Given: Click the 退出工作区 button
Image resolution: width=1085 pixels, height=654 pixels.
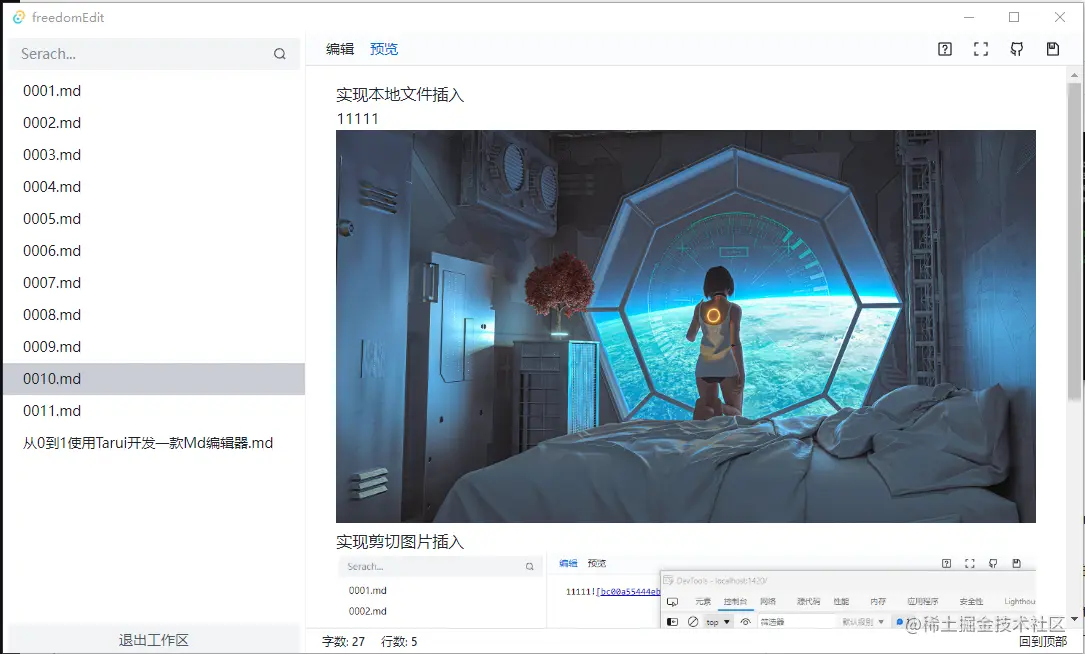Looking at the screenshot, I should 154,639.
